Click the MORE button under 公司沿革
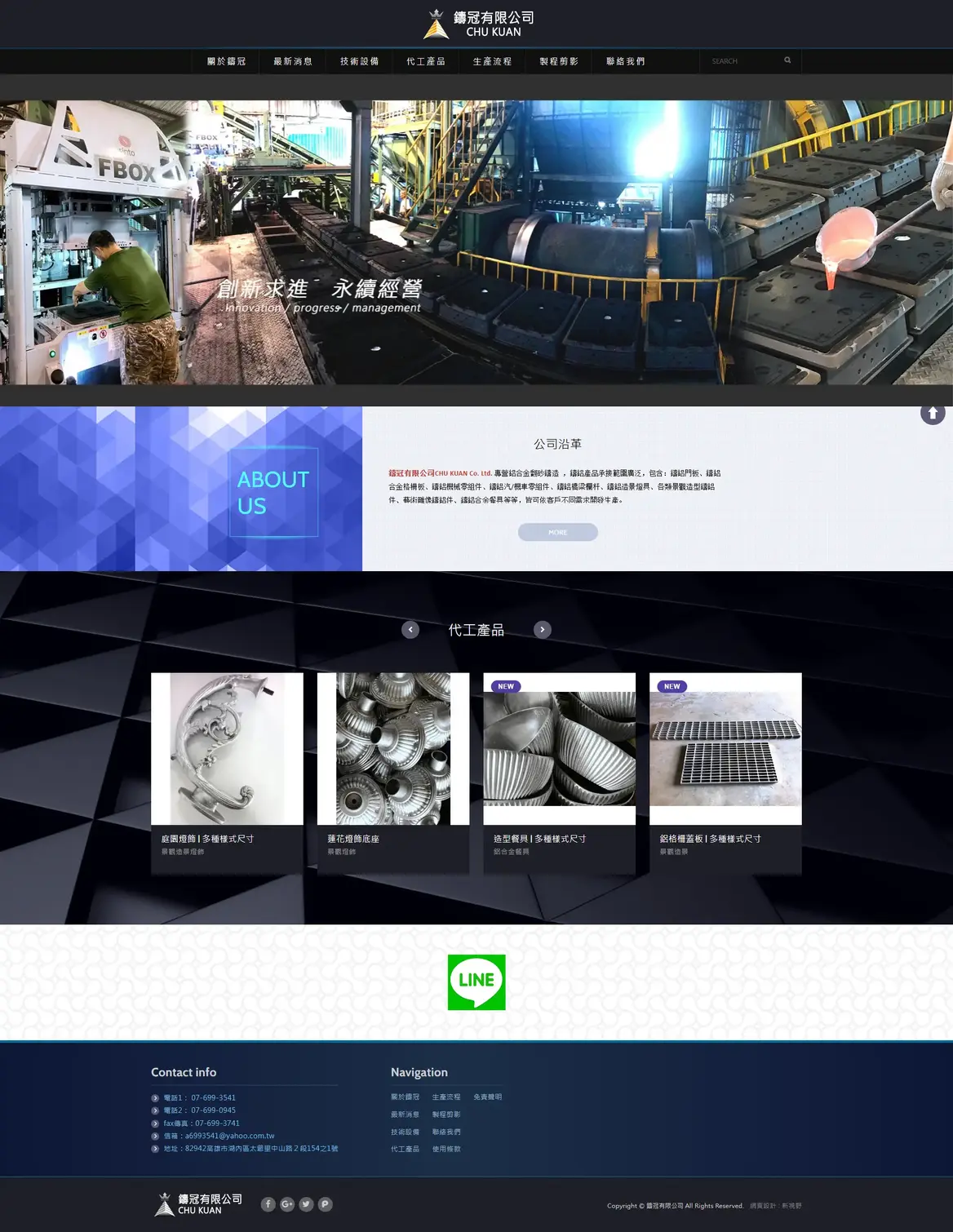The height and width of the screenshot is (1232, 953). click(558, 532)
